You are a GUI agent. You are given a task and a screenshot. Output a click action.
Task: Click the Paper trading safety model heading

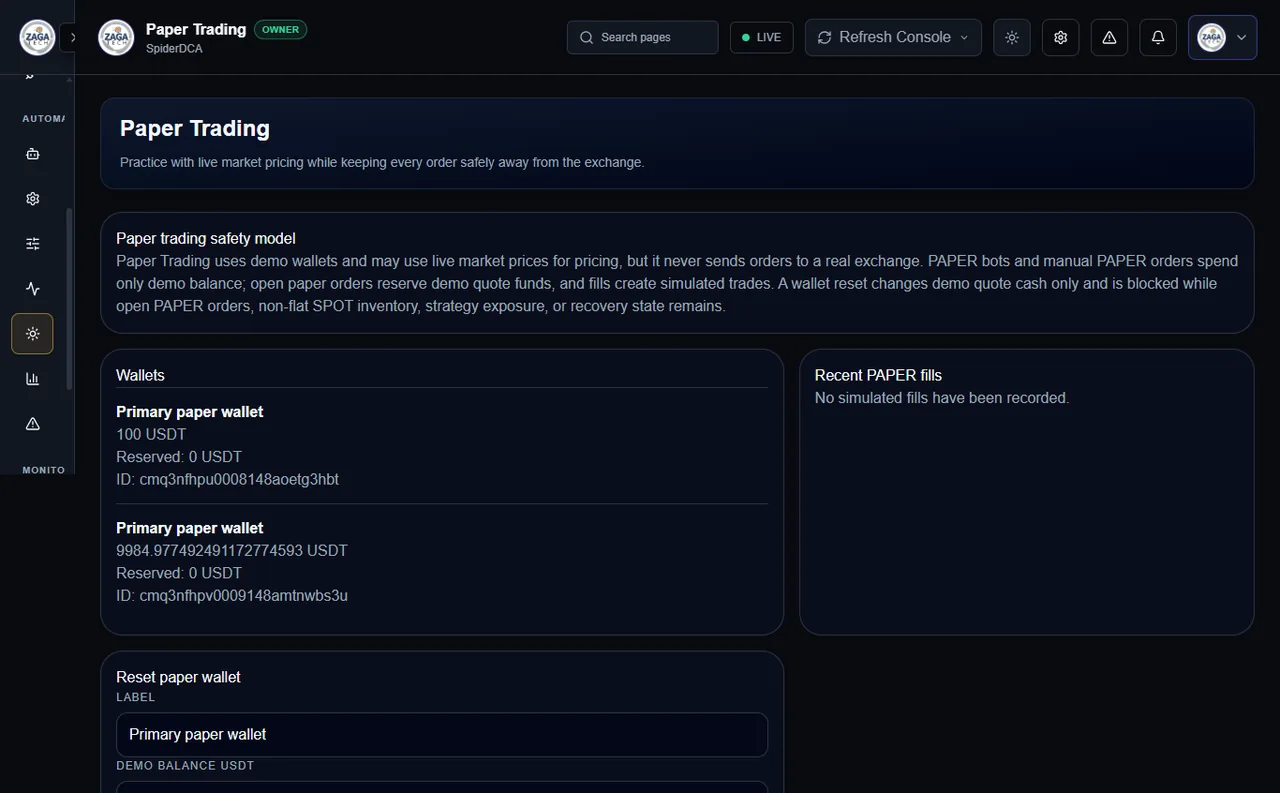click(x=206, y=238)
